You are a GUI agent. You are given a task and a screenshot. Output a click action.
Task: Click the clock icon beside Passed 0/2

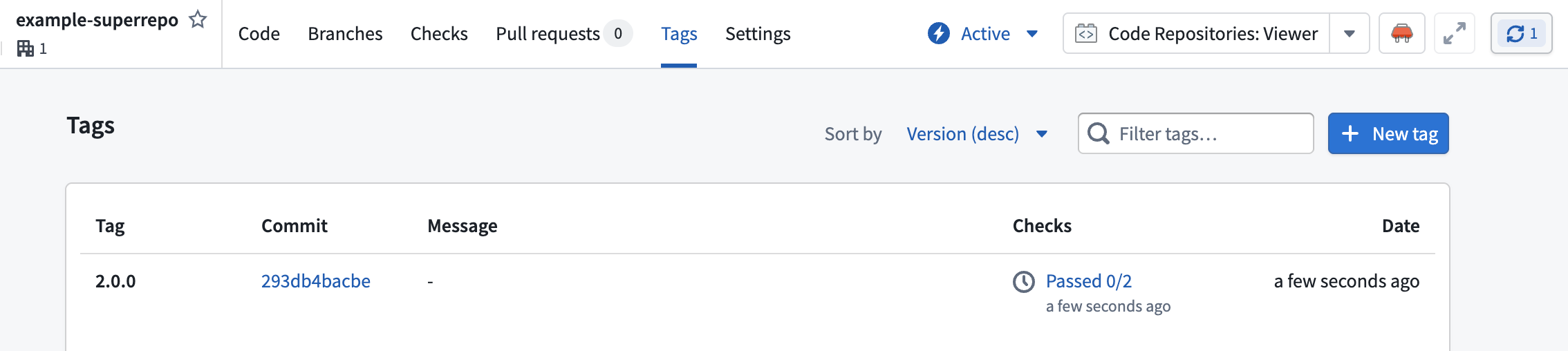coord(1023,281)
